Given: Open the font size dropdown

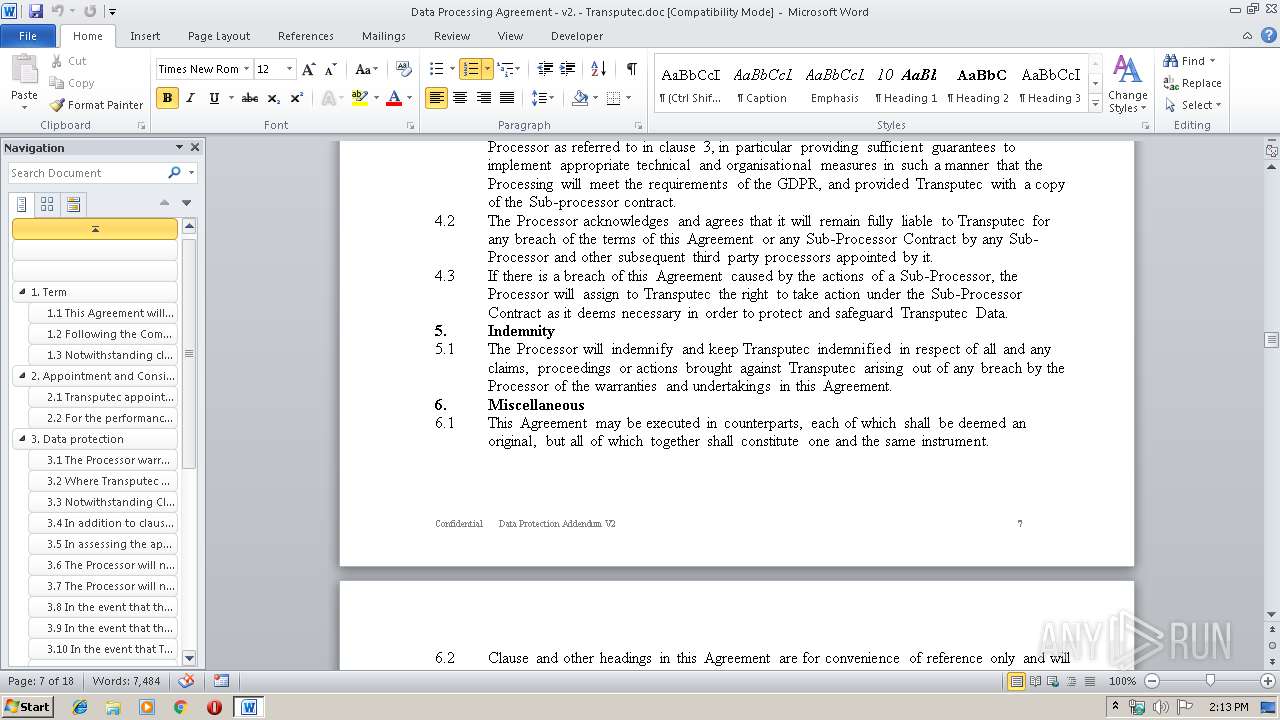Looking at the screenshot, I should click(x=290, y=69).
